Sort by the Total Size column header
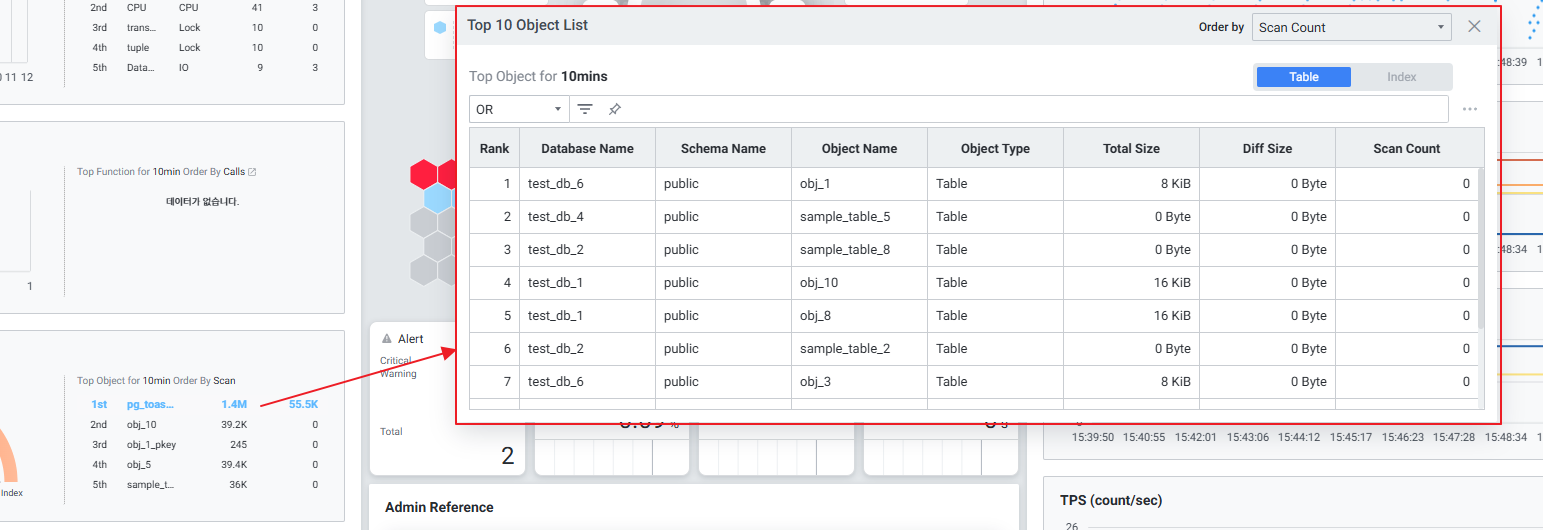 [1131, 148]
